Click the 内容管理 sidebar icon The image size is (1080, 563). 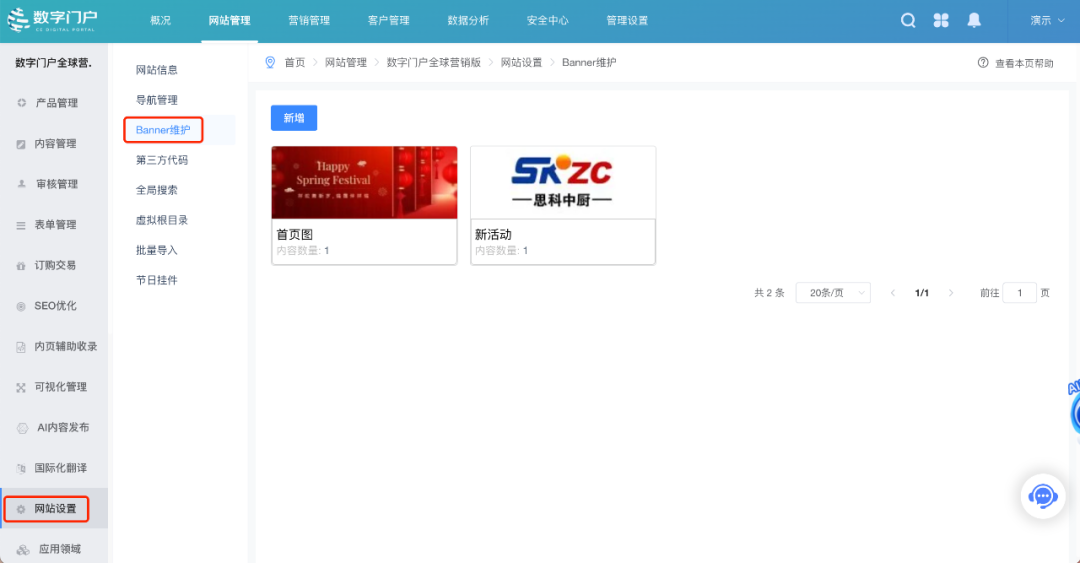pyautogui.click(x=21, y=144)
